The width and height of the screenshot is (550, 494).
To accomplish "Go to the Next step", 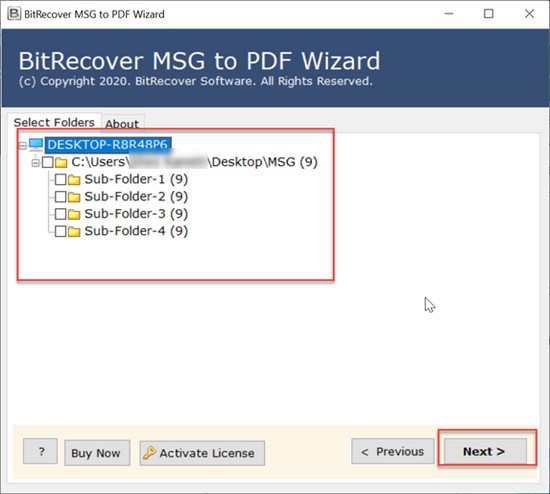I will [x=485, y=451].
